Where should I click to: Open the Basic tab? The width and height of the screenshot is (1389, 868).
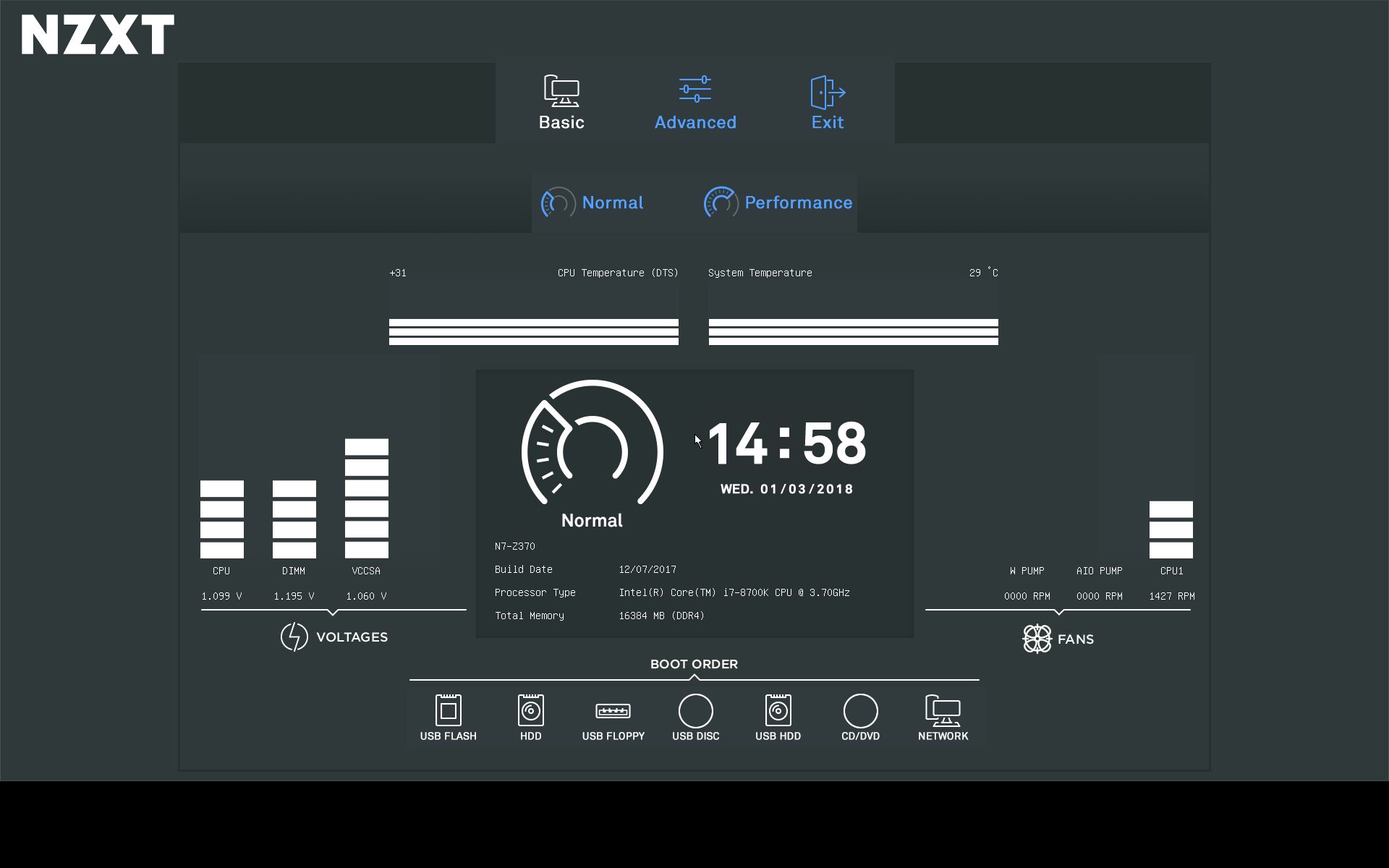[x=561, y=103]
